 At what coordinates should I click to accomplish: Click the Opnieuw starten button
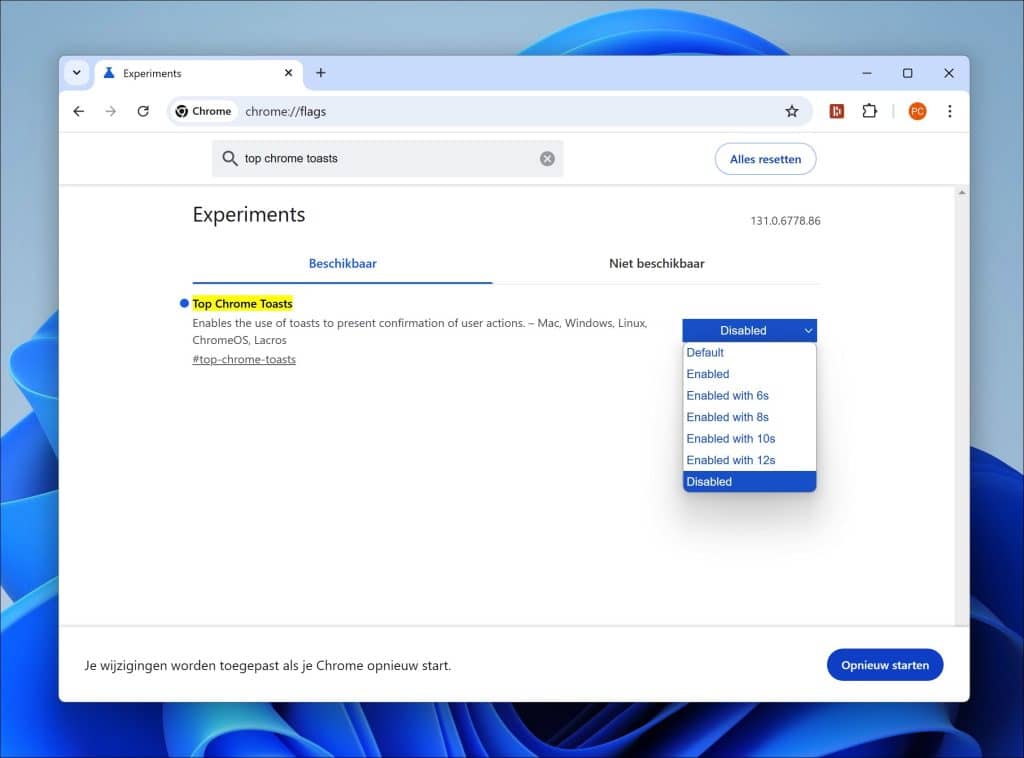[x=885, y=665]
